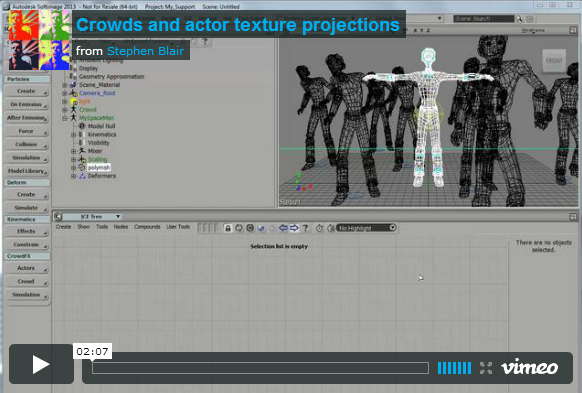
Task: Click the circular update icon after refresh
Action: click(x=250, y=228)
